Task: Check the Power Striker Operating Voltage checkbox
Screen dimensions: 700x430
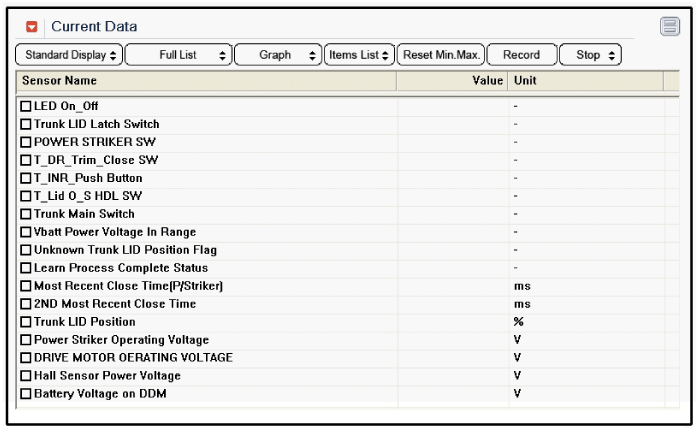Action: click(x=26, y=340)
